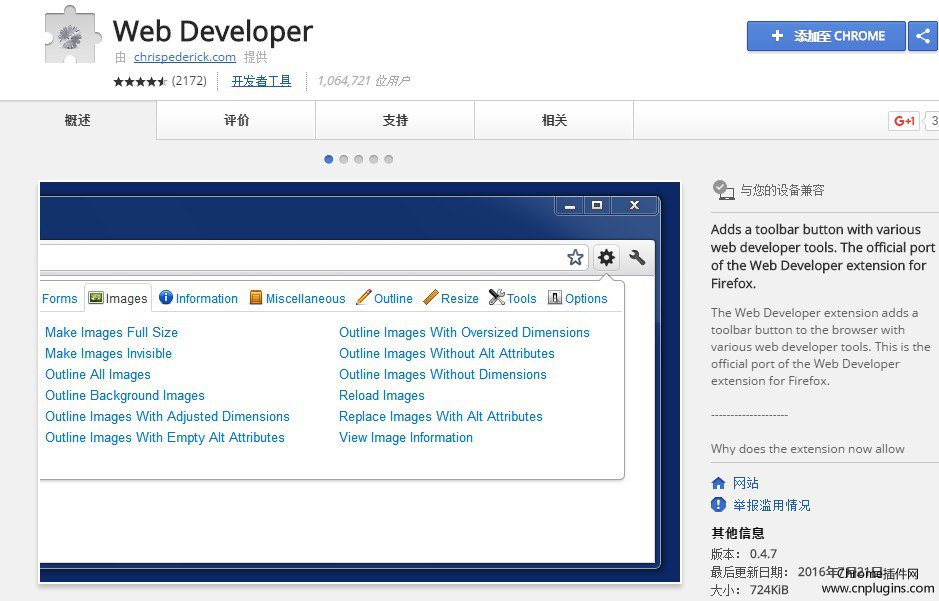Click the 添加至 CHROME button

(x=826, y=36)
